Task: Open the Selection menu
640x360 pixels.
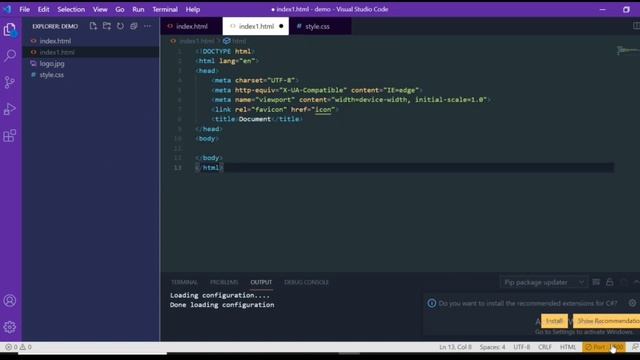Action: (71, 9)
